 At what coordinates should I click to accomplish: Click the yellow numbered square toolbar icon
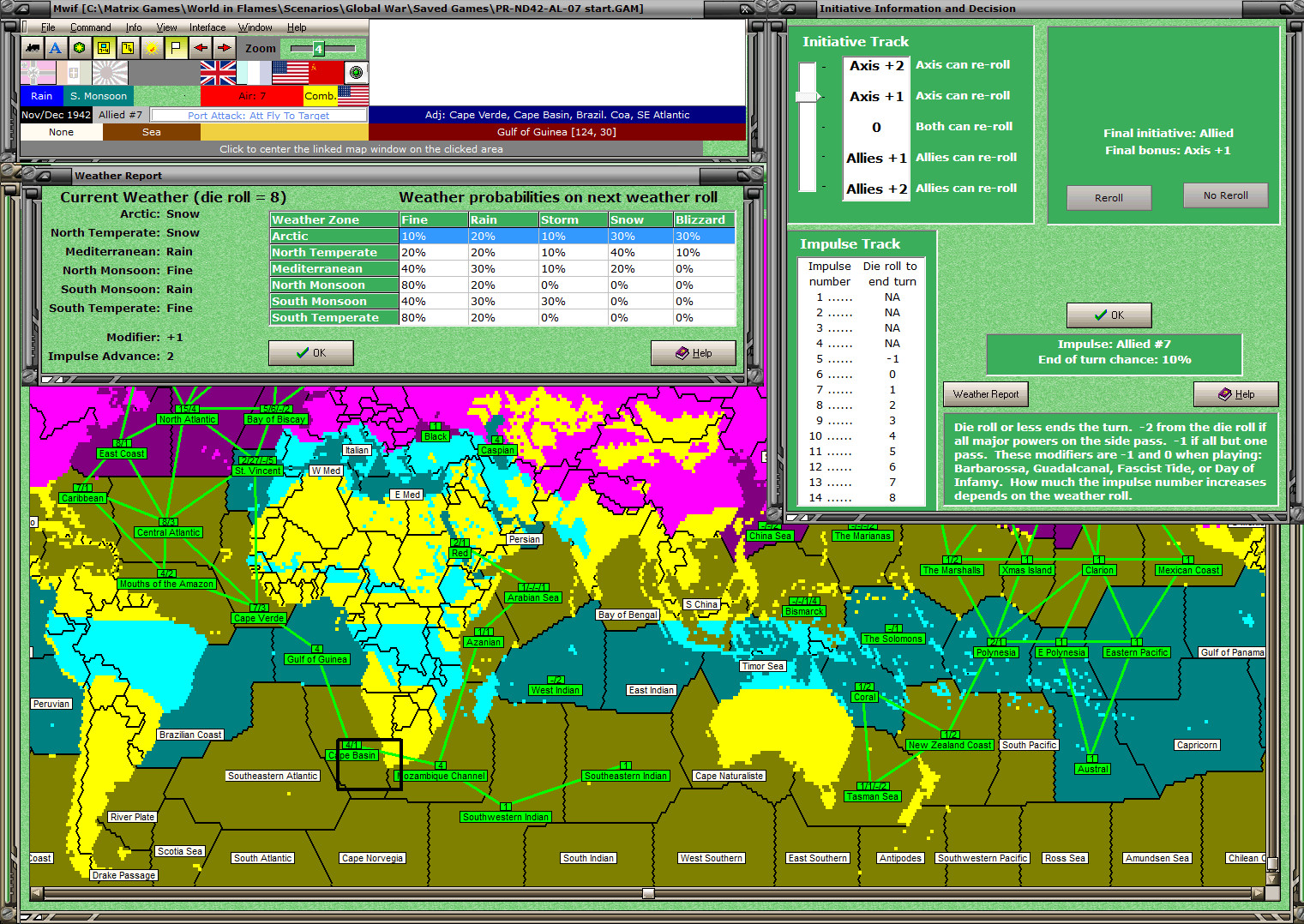coord(127,48)
